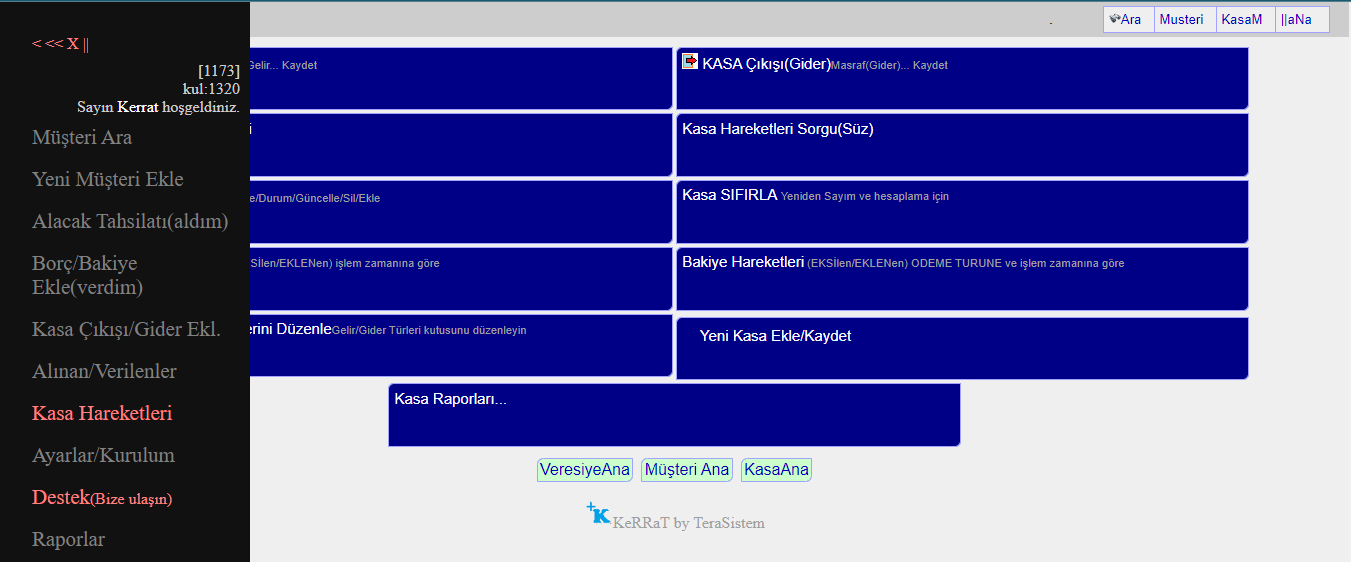Open Kasa Çıkışı/Gider Ekl. sidebar item
The image size is (1351, 562).
pyautogui.click(x=126, y=330)
